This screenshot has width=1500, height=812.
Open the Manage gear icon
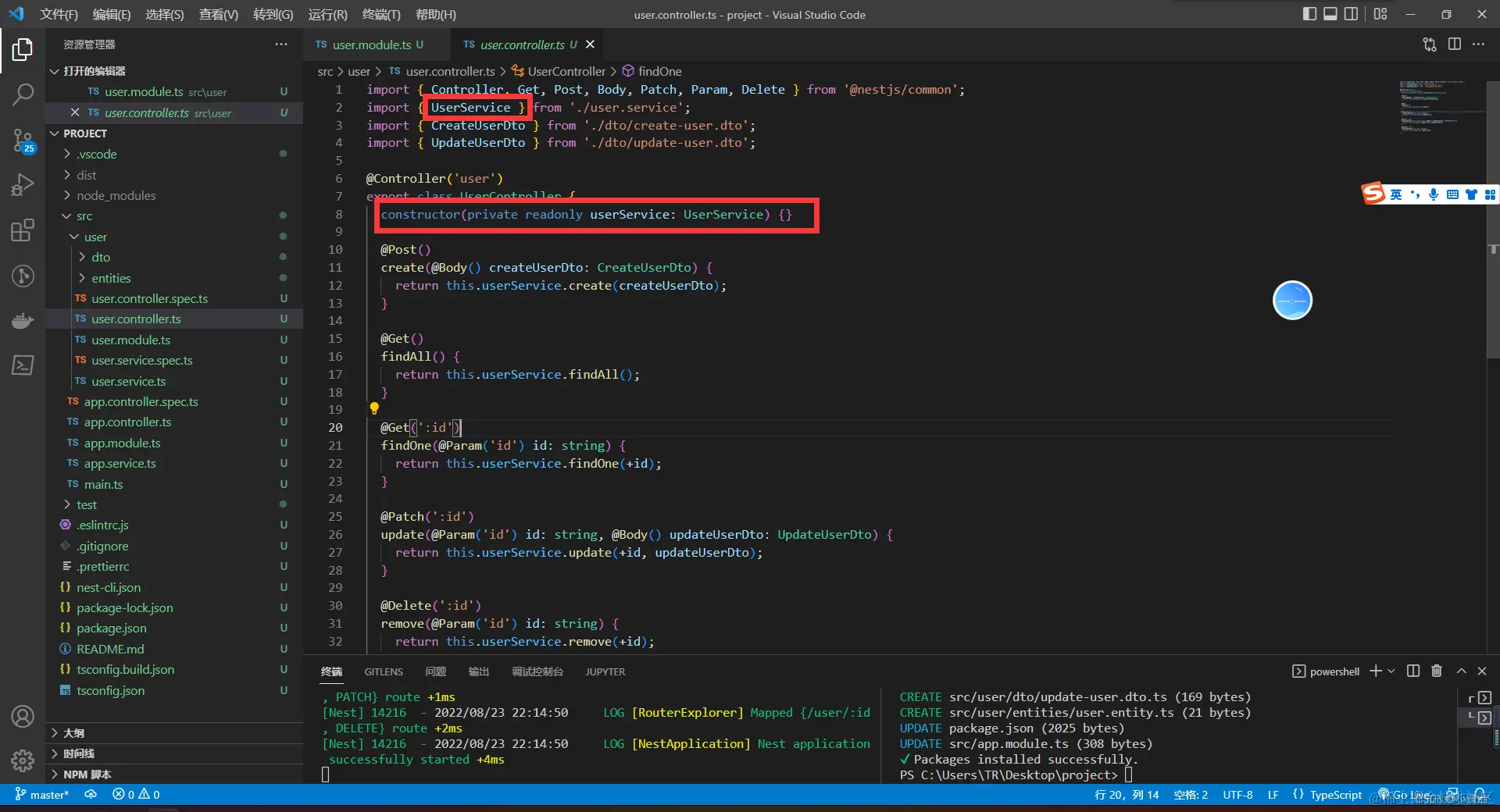pyautogui.click(x=23, y=760)
